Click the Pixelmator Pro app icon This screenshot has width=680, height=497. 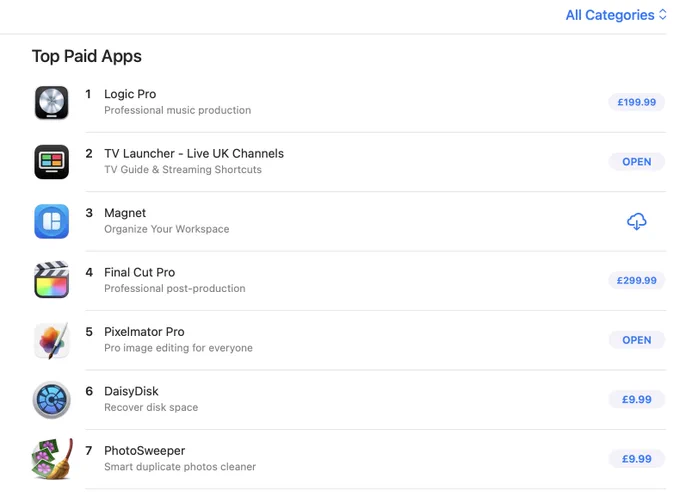52,340
